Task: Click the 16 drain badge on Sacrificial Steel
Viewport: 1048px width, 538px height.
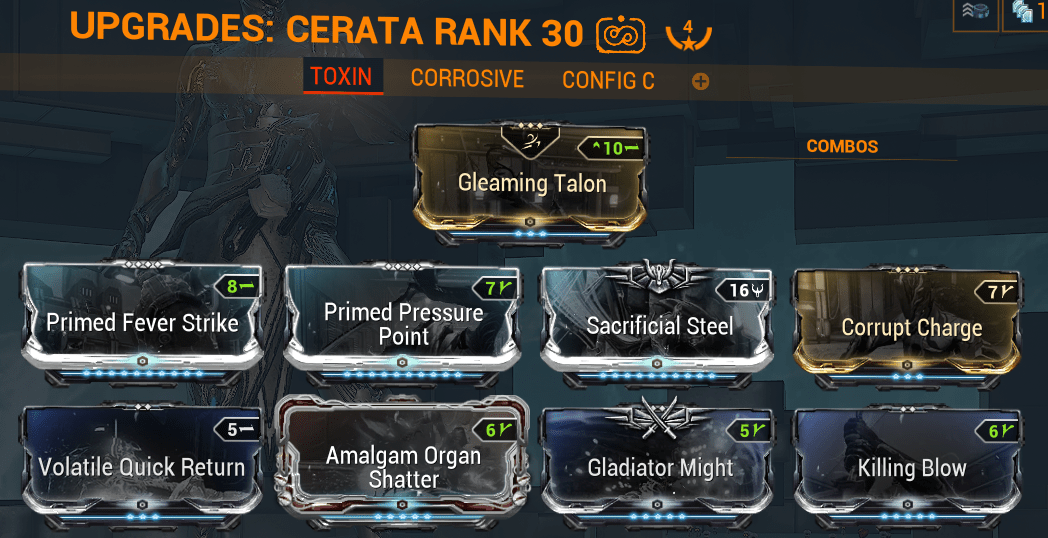Action: [744, 290]
